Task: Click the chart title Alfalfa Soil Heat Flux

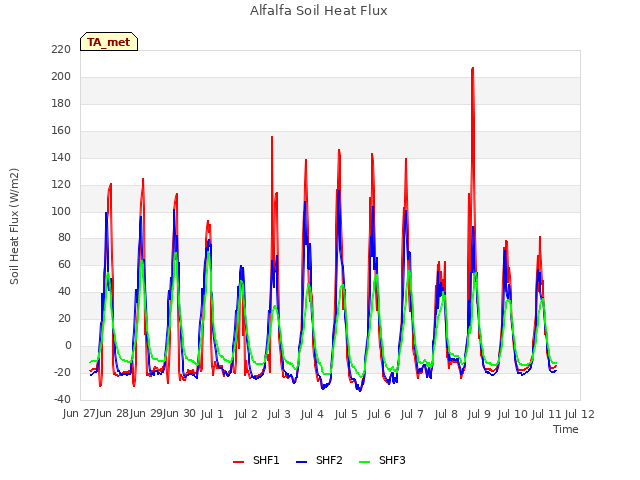Action: 319,10
